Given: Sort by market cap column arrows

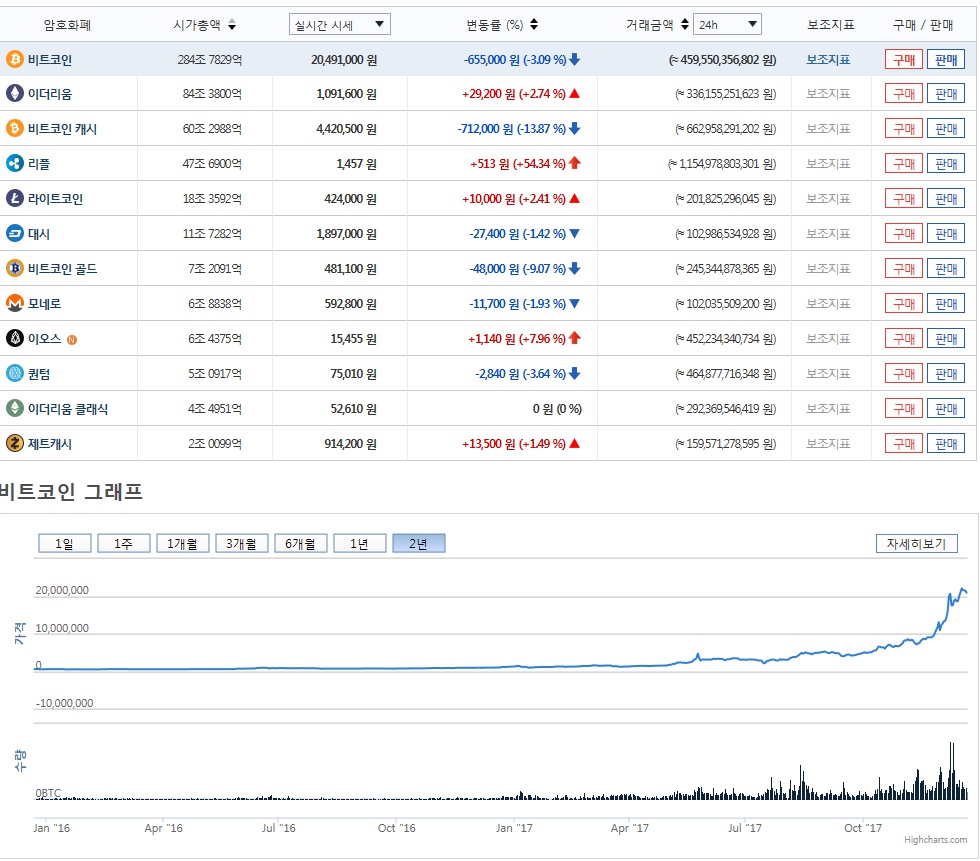Looking at the screenshot, I should click(x=232, y=25).
